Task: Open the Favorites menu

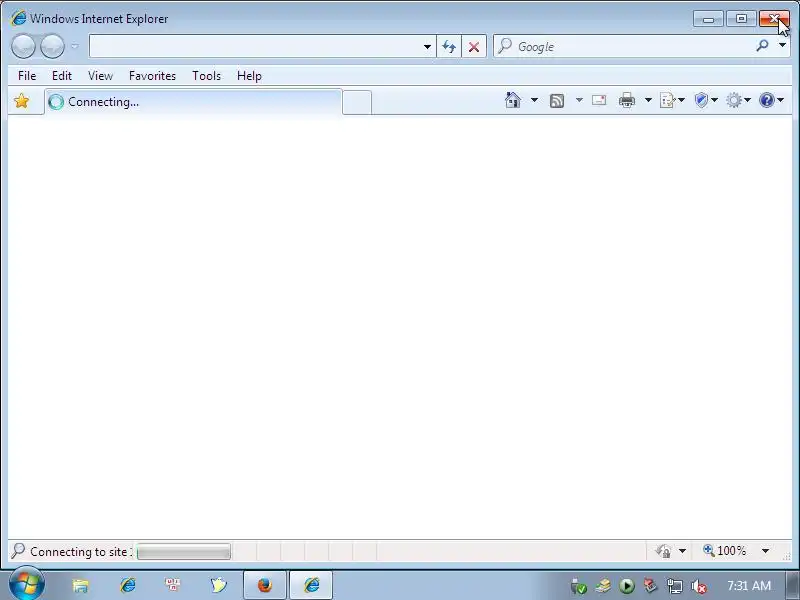Action: [152, 76]
